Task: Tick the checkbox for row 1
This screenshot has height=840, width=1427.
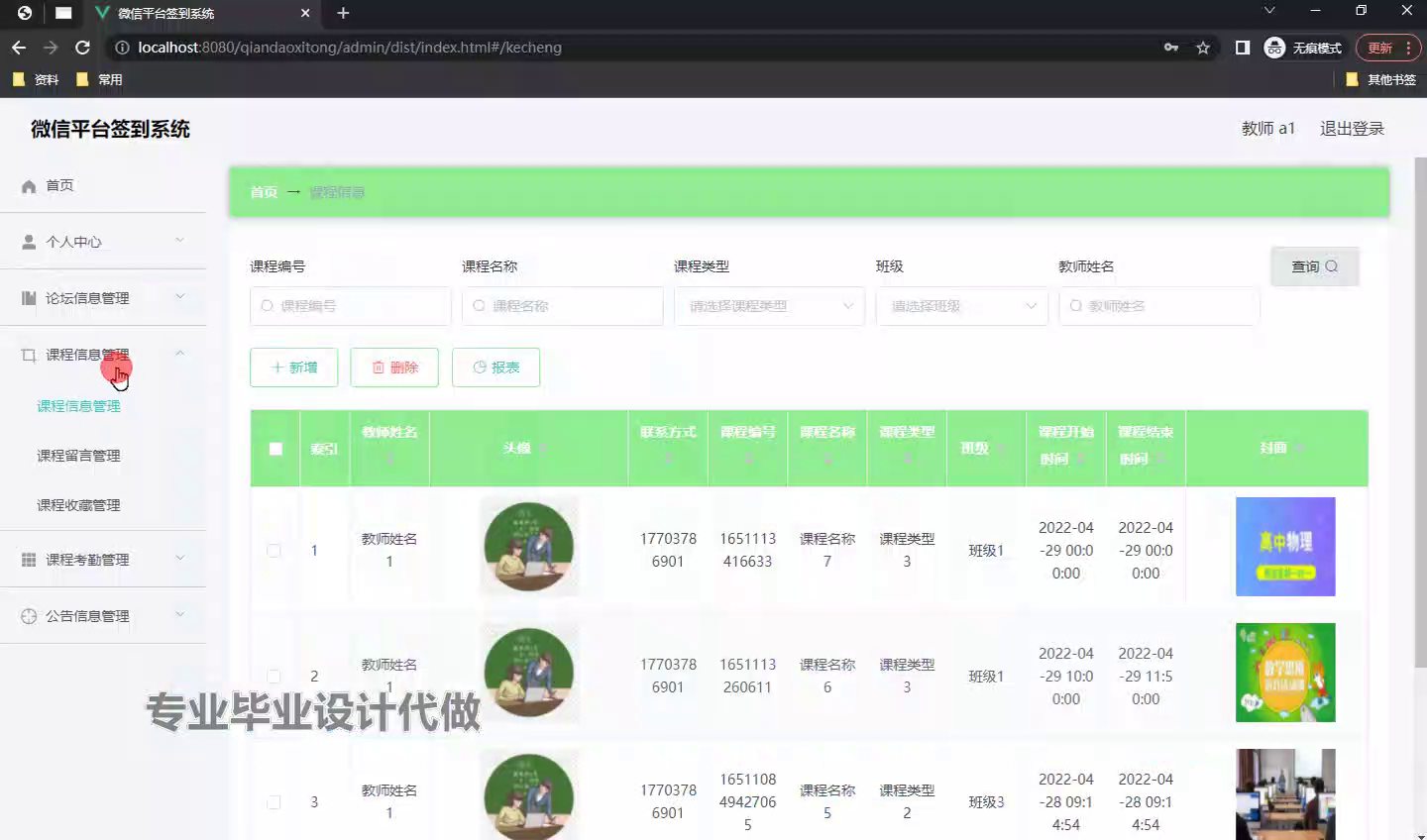Action: click(274, 551)
